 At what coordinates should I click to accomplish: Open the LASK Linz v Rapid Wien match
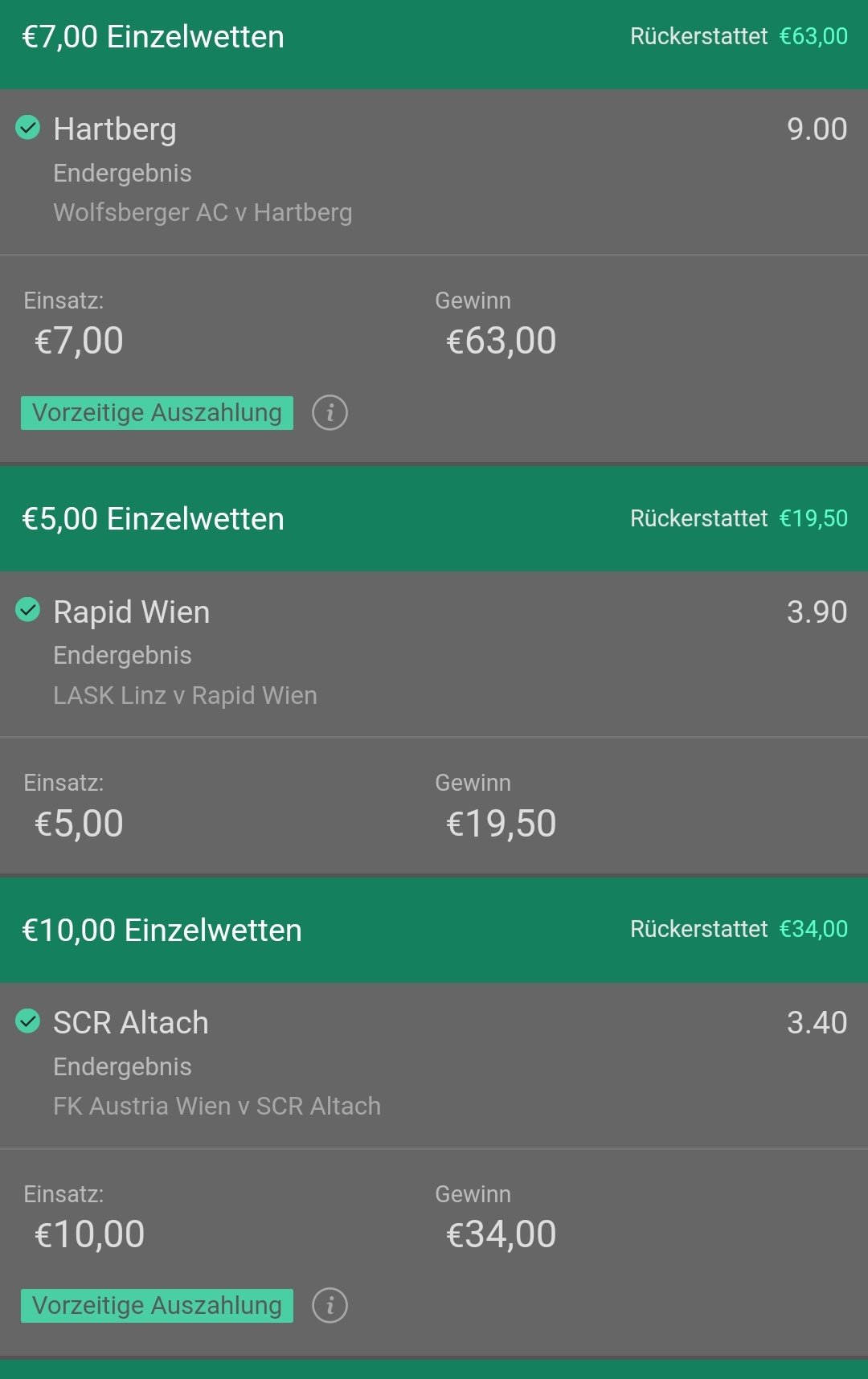(x=185, y=695)
